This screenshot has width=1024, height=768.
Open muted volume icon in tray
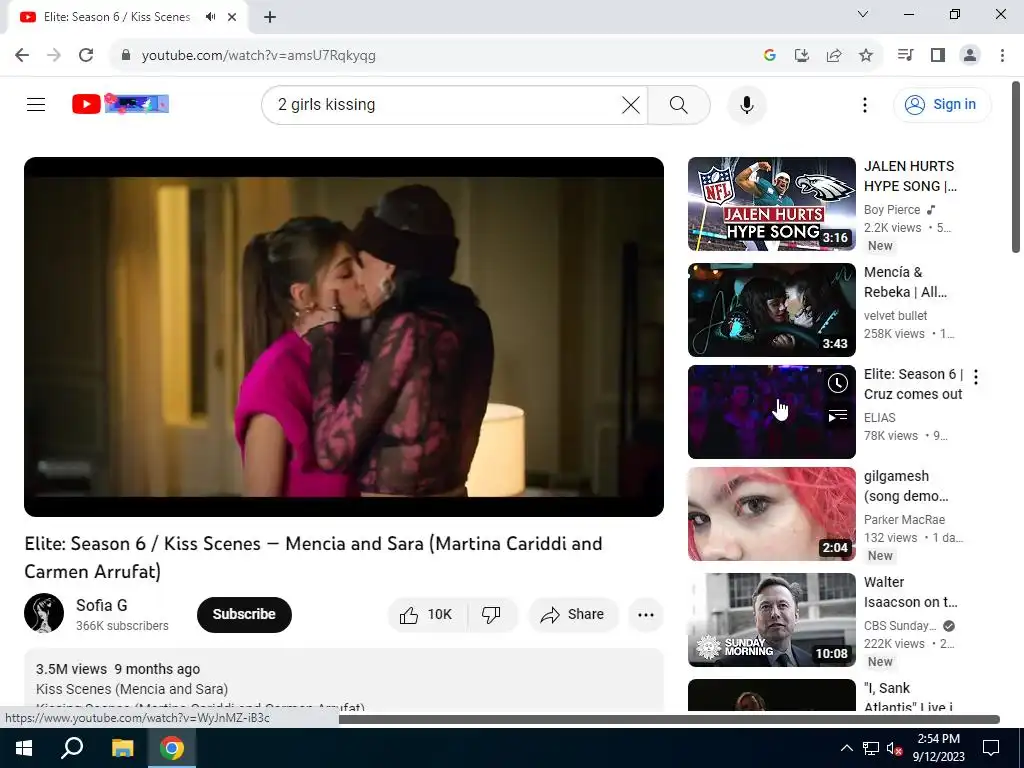[x=894, y=748]
